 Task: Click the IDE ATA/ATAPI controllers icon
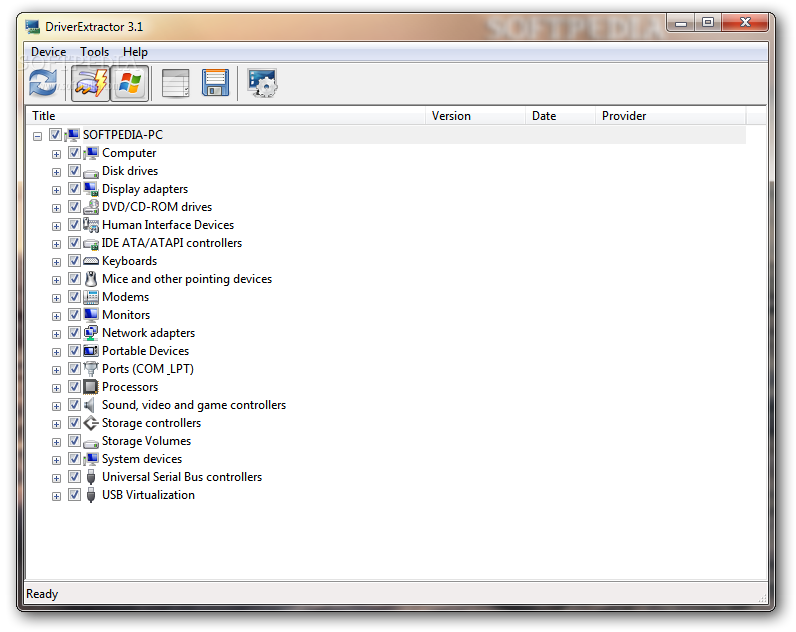point(91,244)
